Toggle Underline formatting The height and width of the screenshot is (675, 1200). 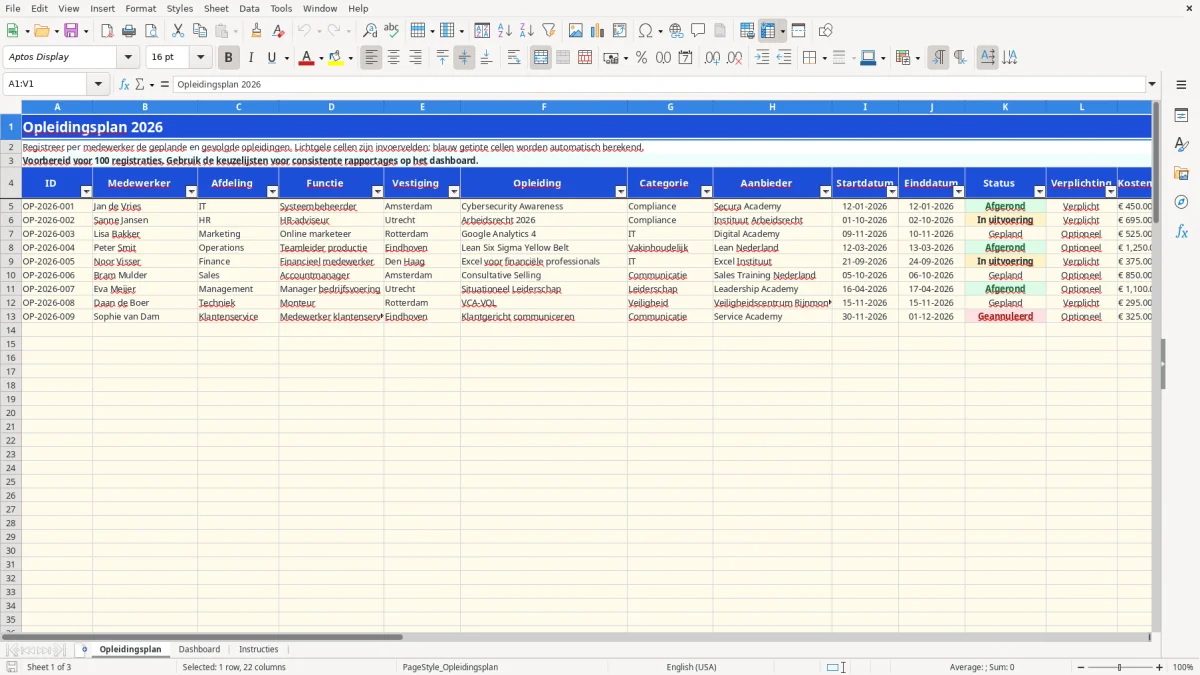click(271, 58)
